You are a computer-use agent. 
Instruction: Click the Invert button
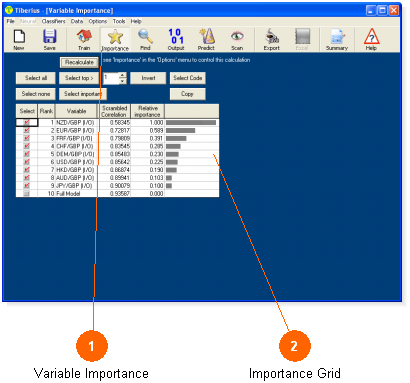tap(148, 78)
